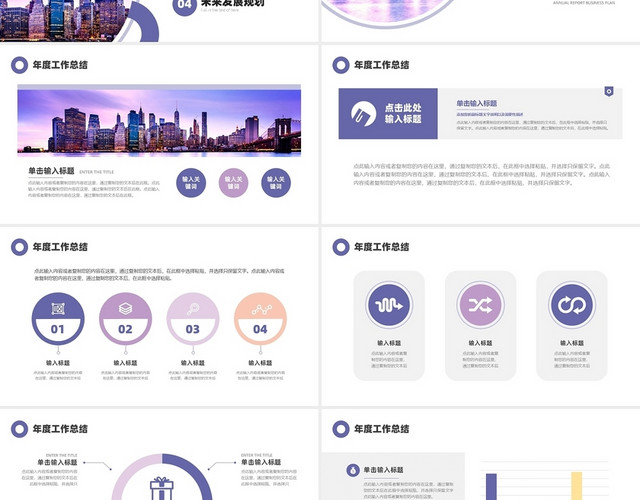Click the 单击输入标题 heading with ENTER THE TITLE beside it
Viewport: 640px width, 500px height.
[x=51, y=171]
